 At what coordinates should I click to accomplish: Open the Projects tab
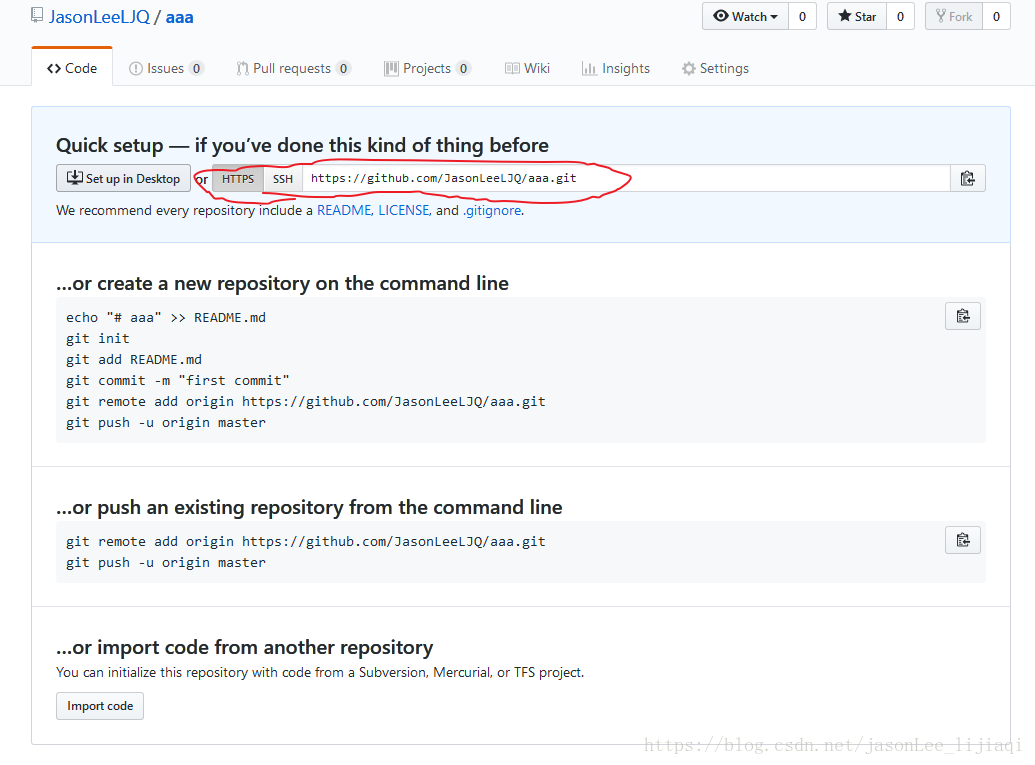(427, 68)
